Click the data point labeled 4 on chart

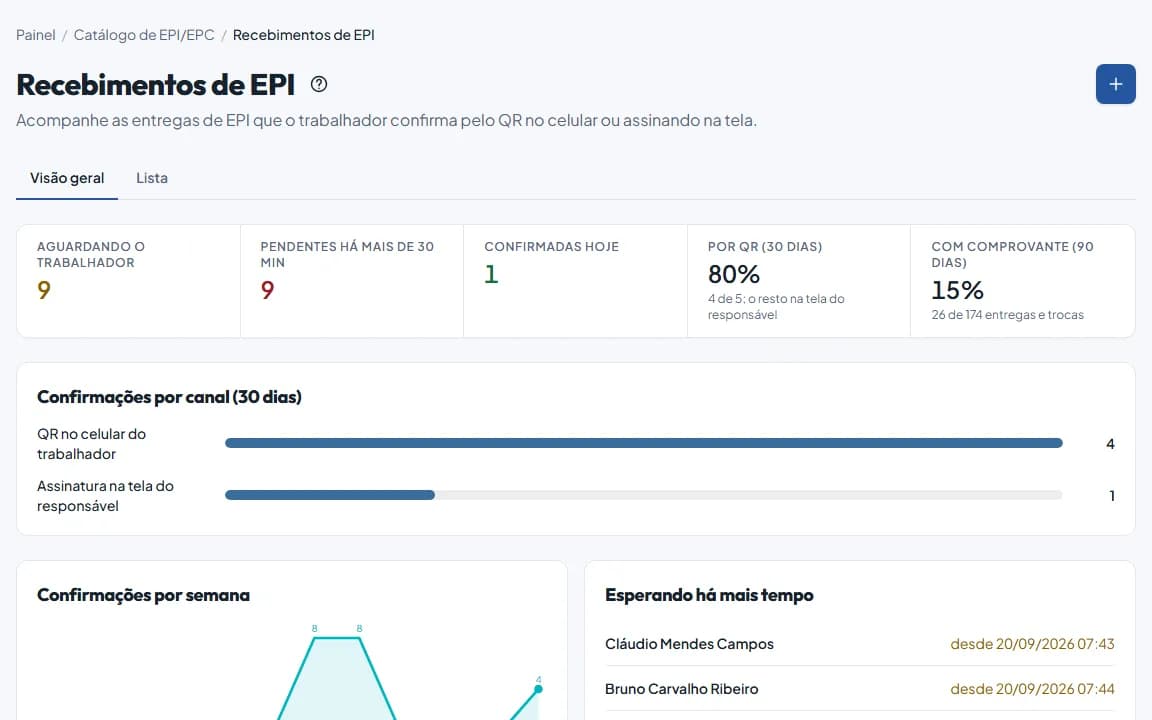point(539,689)
